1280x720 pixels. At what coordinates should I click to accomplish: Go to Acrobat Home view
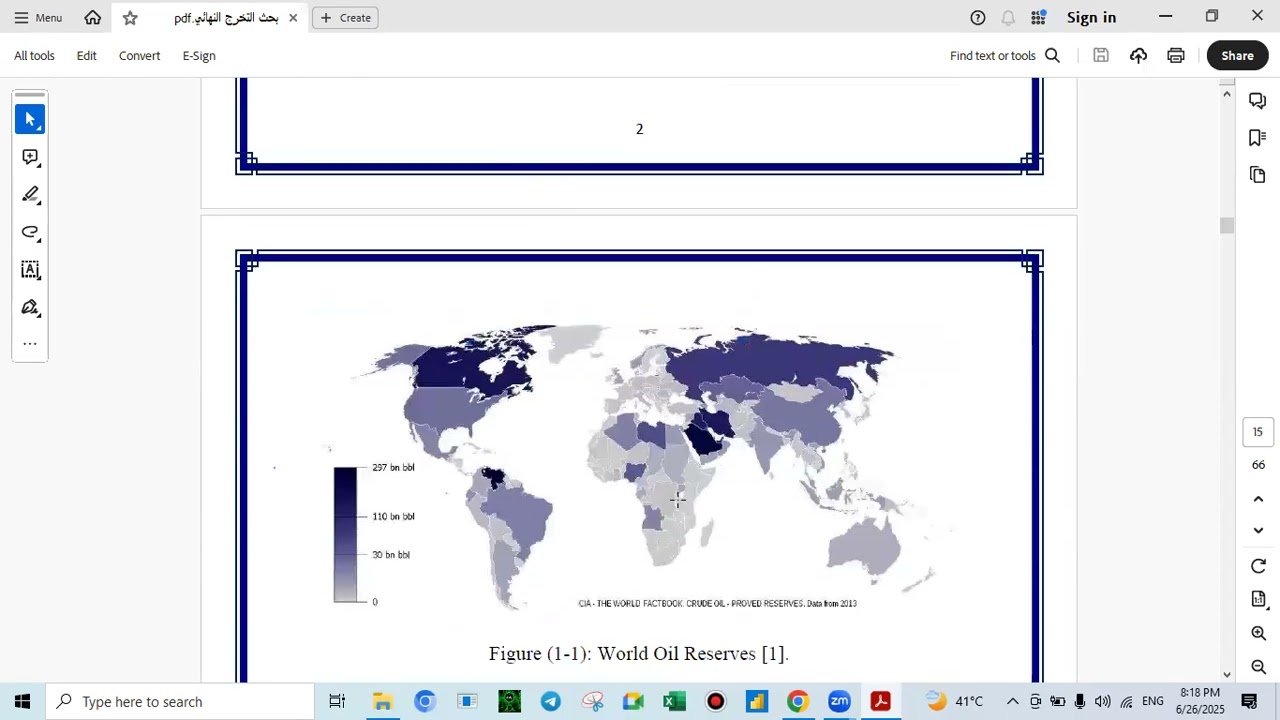coord(93,17)
